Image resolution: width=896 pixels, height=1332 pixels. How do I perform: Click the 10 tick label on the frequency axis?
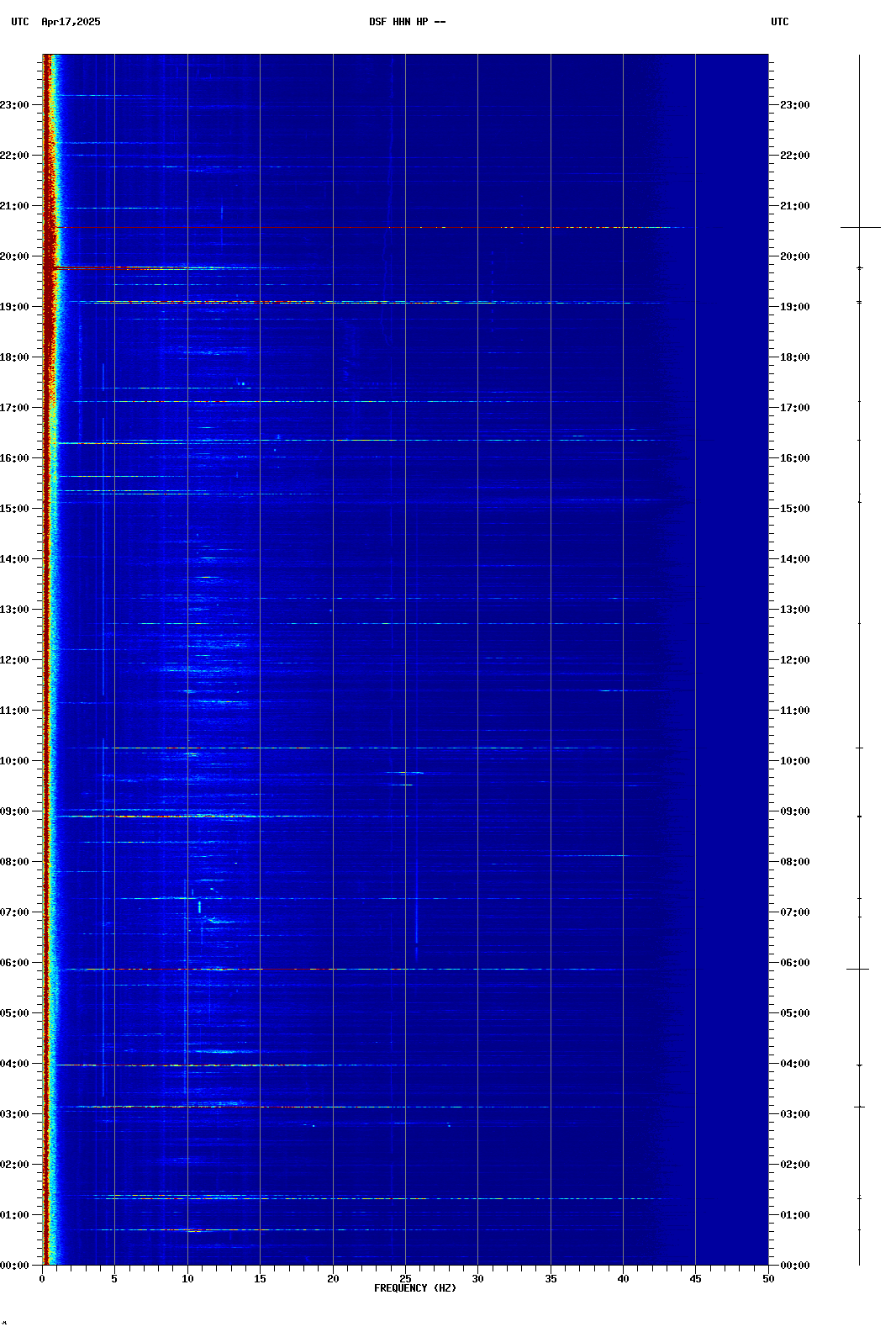187,1278
